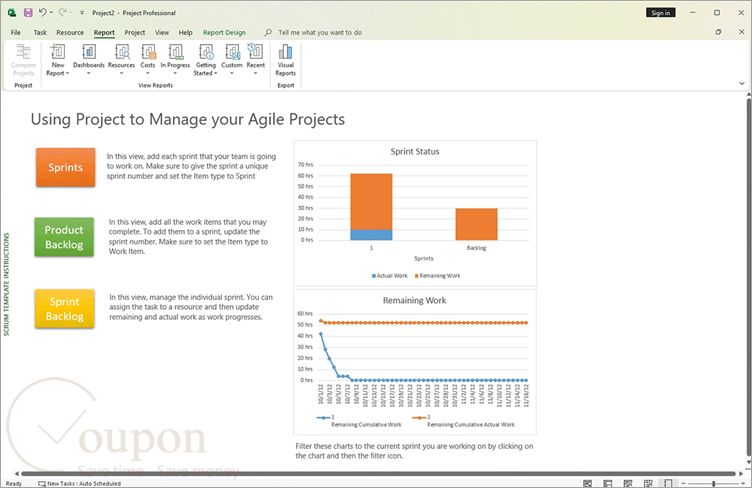The width and height of the screenshot is (752, 488).
Task: Open the File menu
Action: [x=16, y=33]
